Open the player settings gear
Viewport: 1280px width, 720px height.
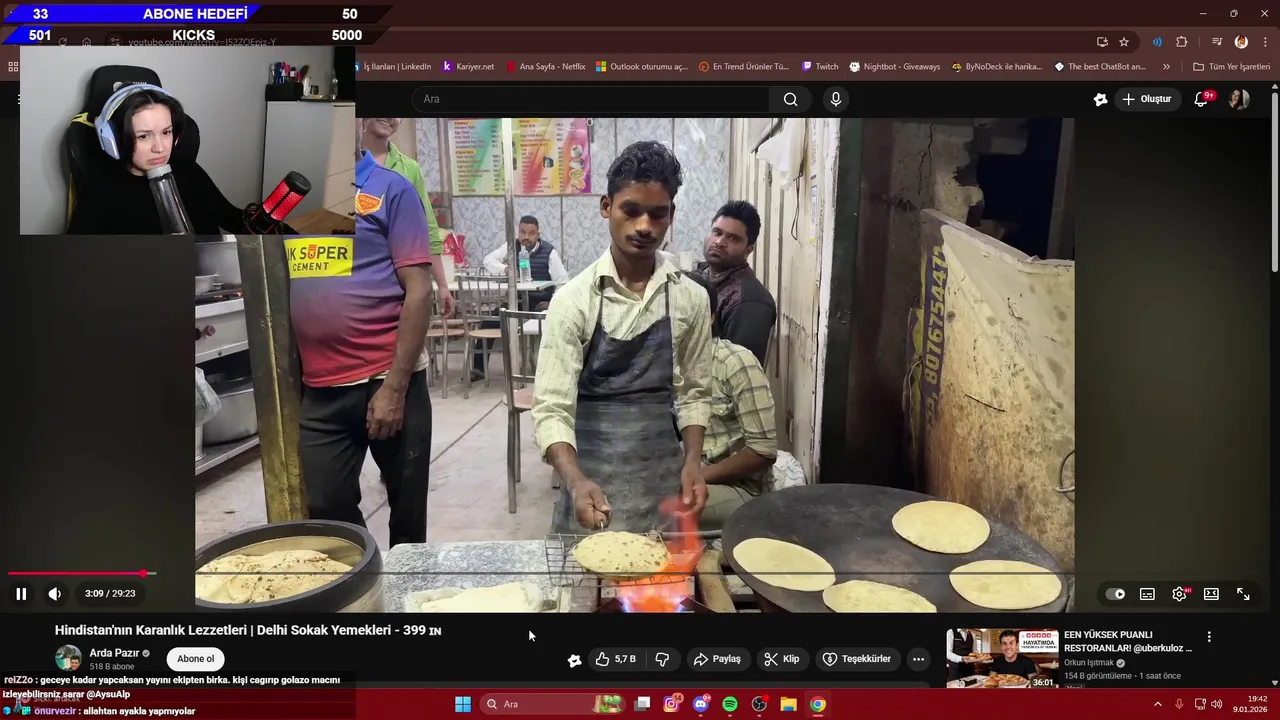pyautogui.click(x=1180, y=594)
